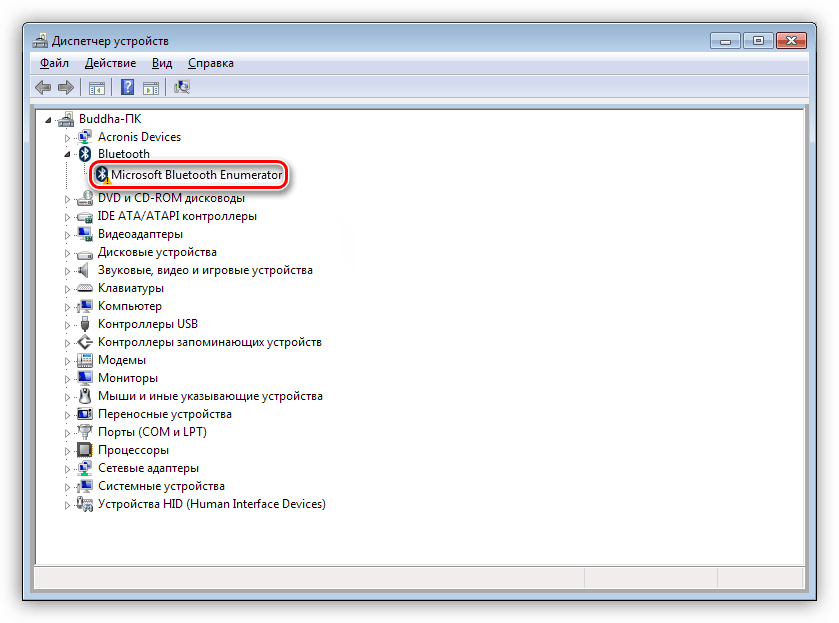Click the Forward arrow in toolbar
The image size is (839, 623).
point(65,87)
